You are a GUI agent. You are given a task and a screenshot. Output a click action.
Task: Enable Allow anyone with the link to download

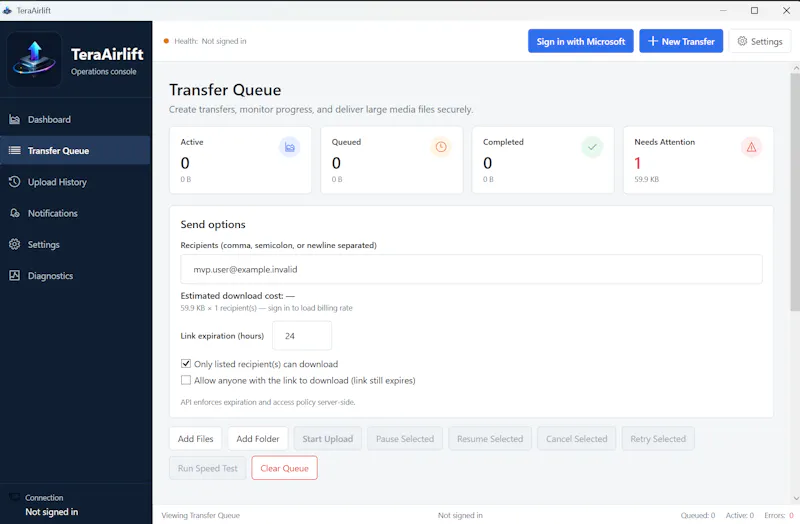[x=186, y=380]
